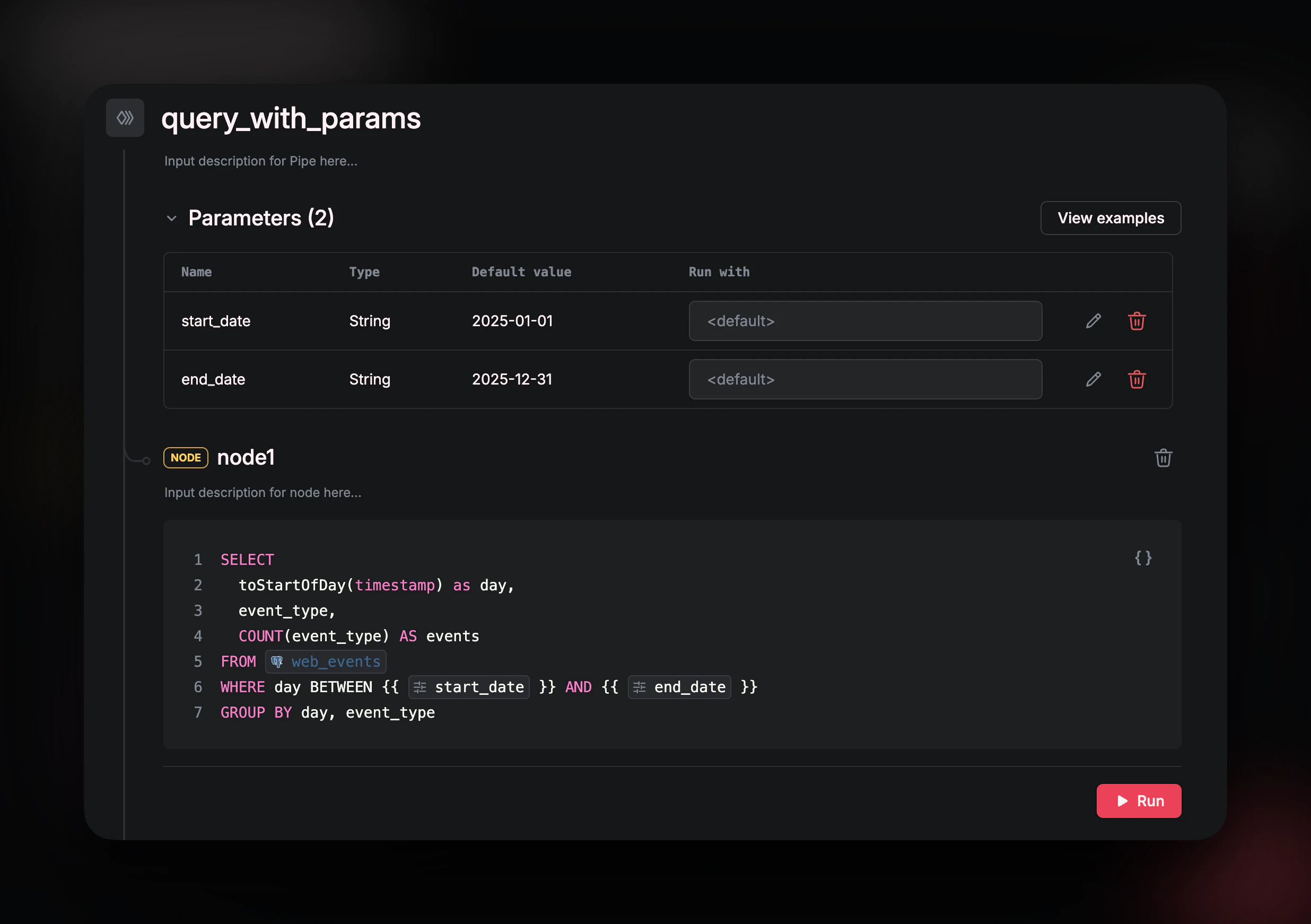Click the query_with_params pipe title
The image size is (1311, 924).
pyautogui.click(x=291, y=119)
